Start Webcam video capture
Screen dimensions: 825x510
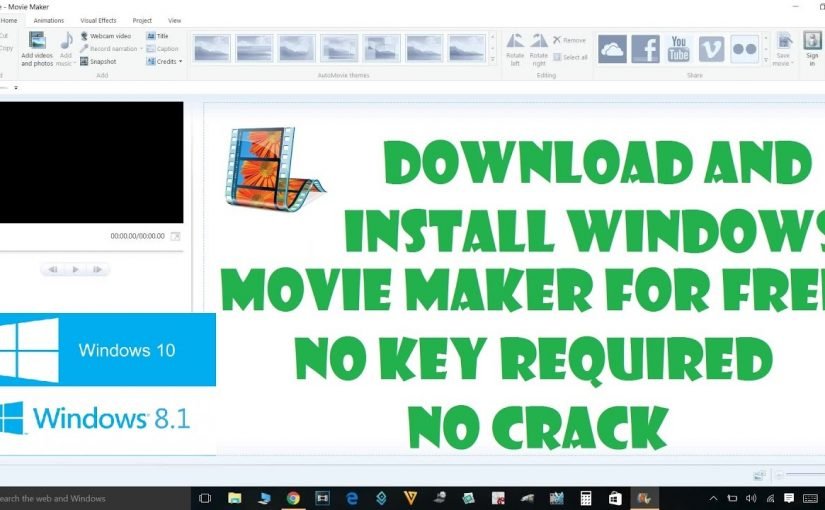pos(105,36)
